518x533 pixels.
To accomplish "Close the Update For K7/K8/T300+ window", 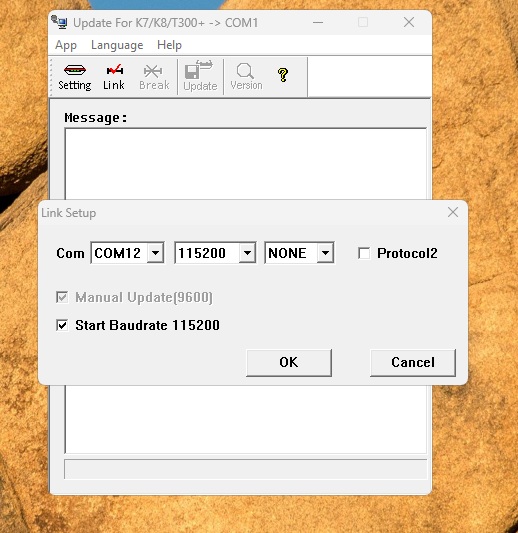I will tap(409, 22).
